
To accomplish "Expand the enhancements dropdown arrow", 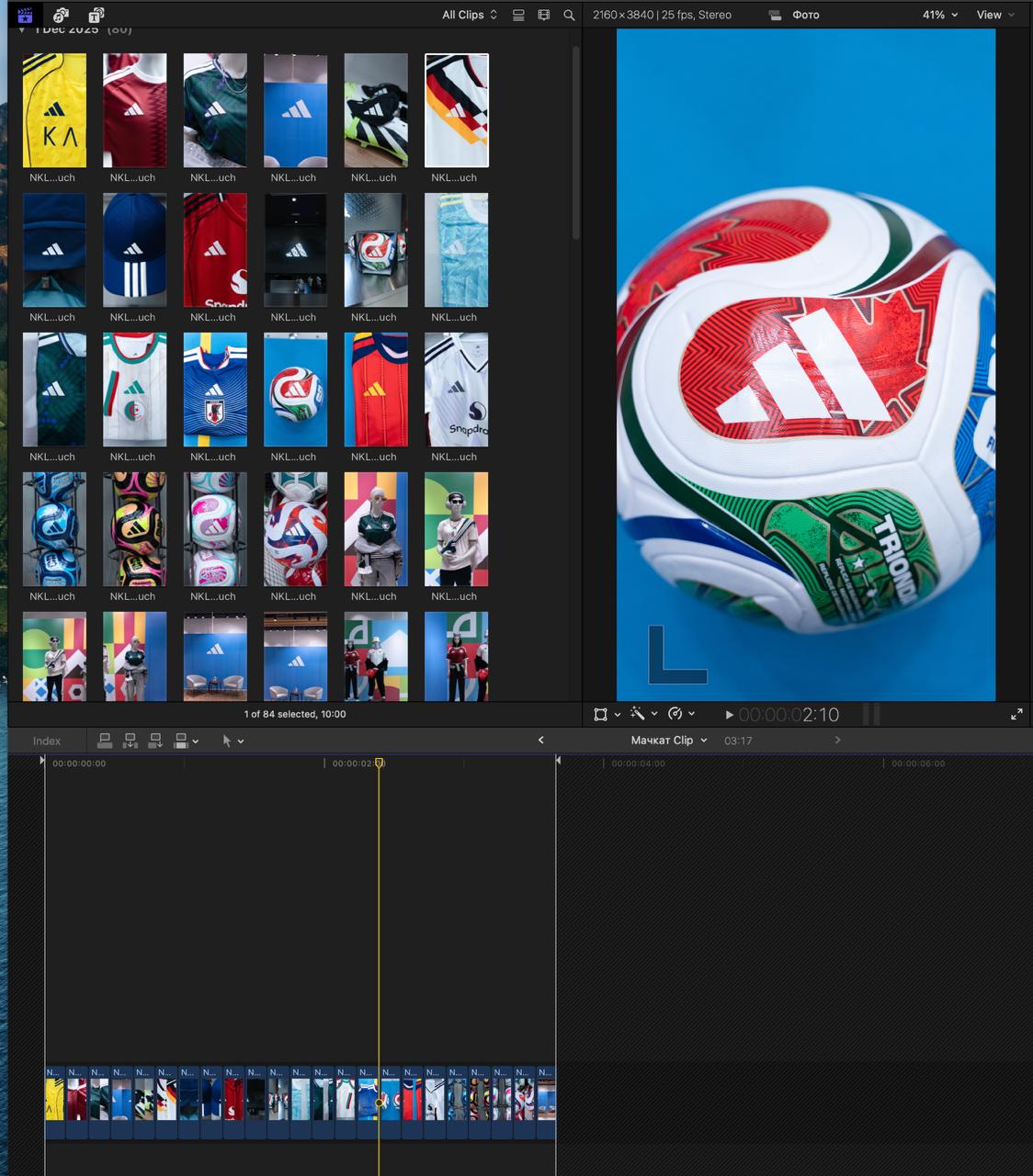I will [x=654, y=714].
